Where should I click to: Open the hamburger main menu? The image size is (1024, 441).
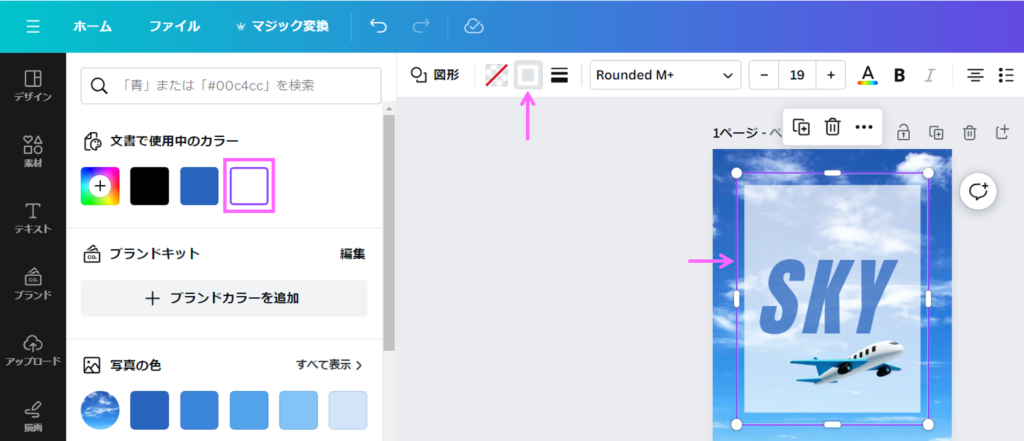pyautogui.click(x=33, y=26)
